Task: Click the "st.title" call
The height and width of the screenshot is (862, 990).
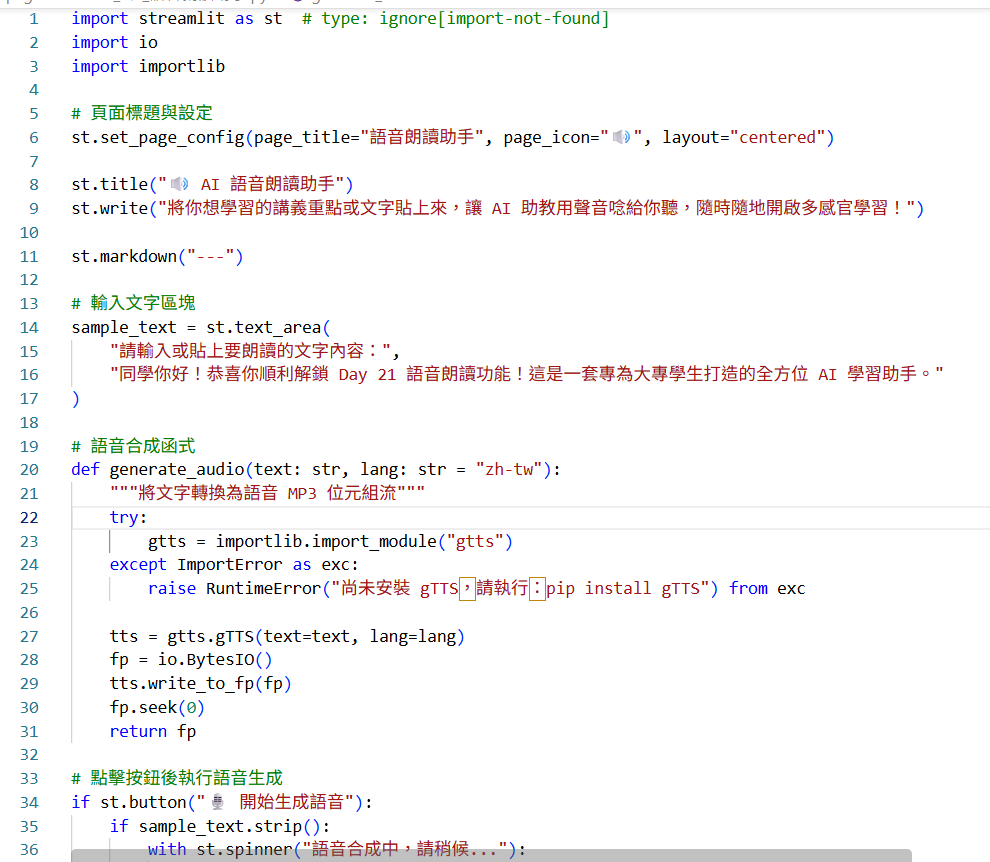Action: click(110, 184)
